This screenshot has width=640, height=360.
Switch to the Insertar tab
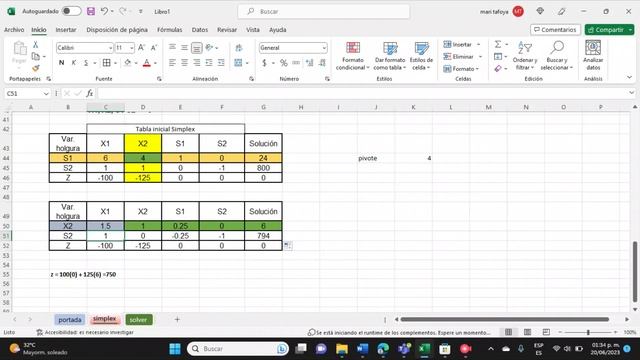pyautogui.click(x=66, y=30)
